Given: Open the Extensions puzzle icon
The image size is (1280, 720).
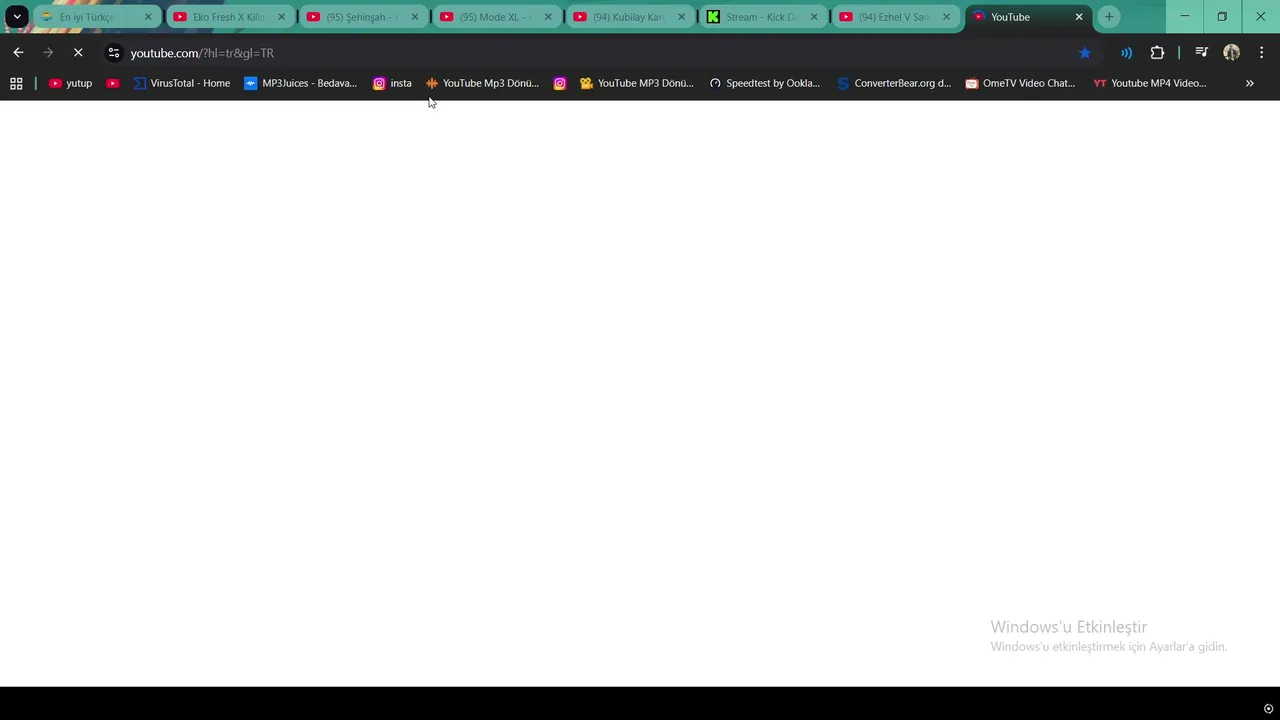Looking at the screenshot, I should coord(1157,53).
